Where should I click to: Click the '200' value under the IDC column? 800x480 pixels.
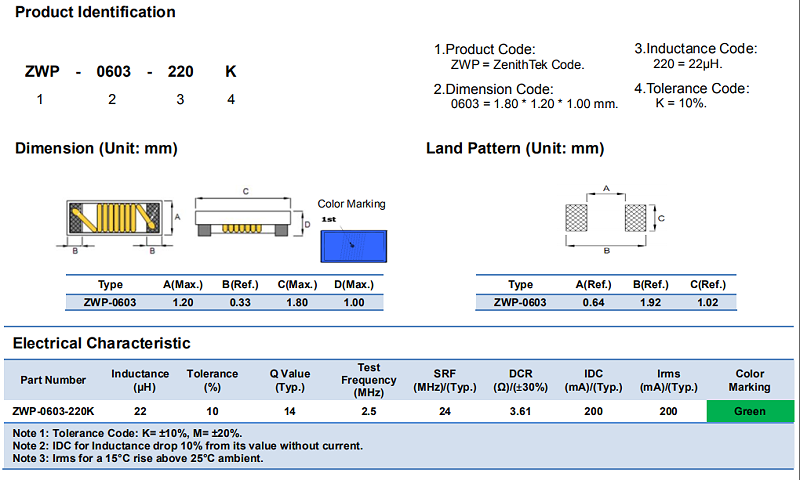click(593, 411)
